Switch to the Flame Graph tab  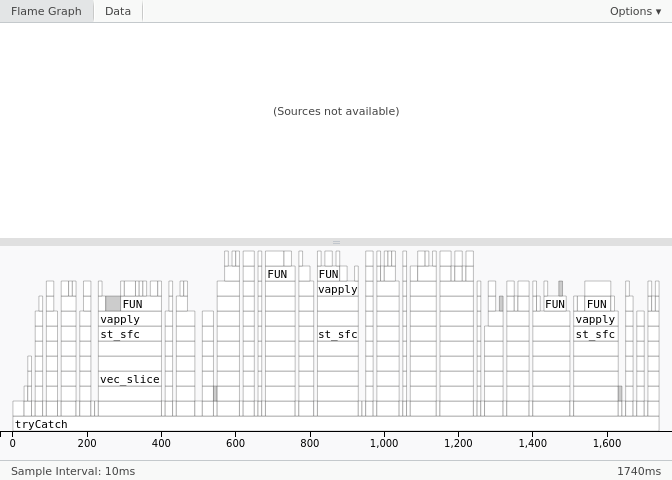[x=46, y=11]
